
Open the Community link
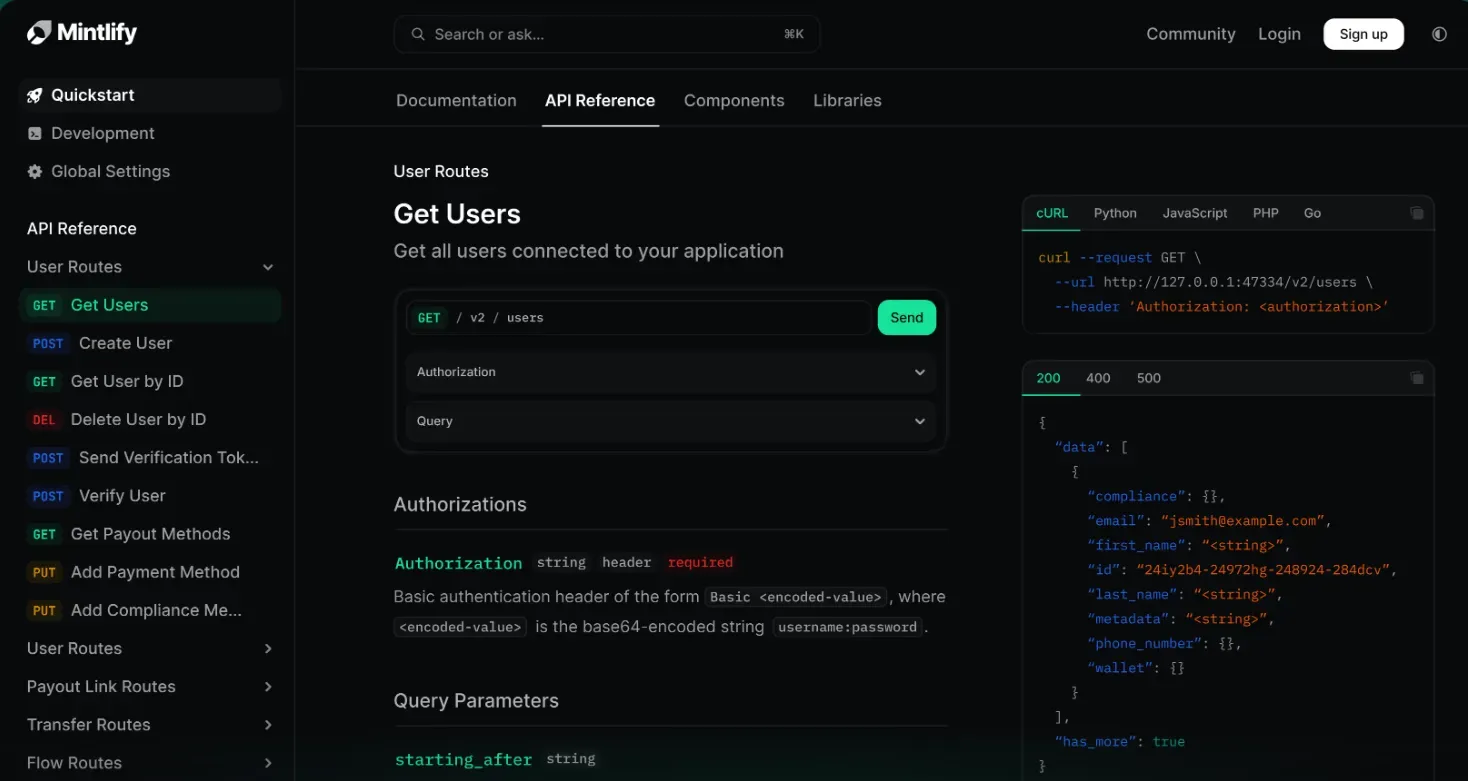point(1191,34)
